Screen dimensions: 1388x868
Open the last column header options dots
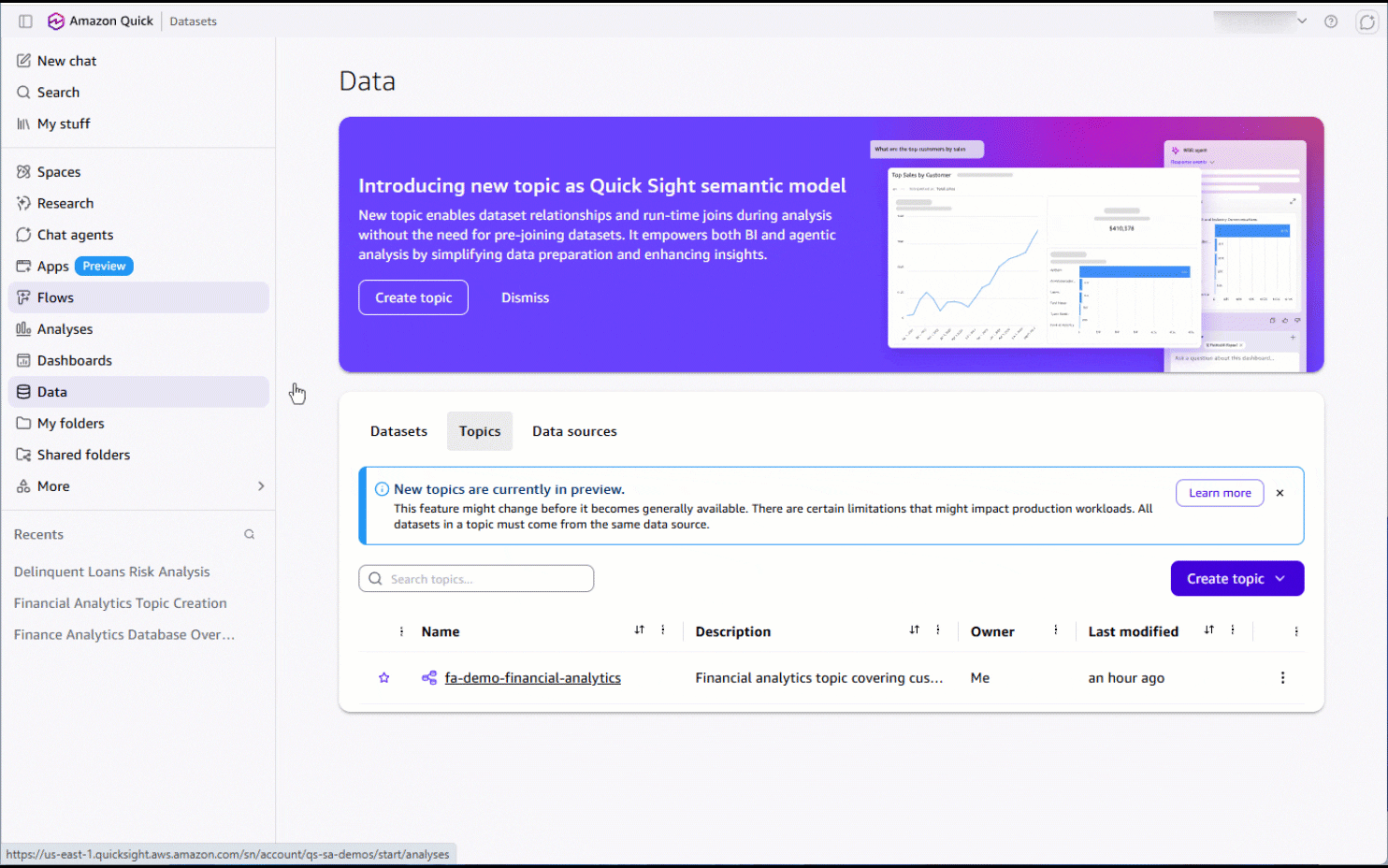coord(1296,632)
